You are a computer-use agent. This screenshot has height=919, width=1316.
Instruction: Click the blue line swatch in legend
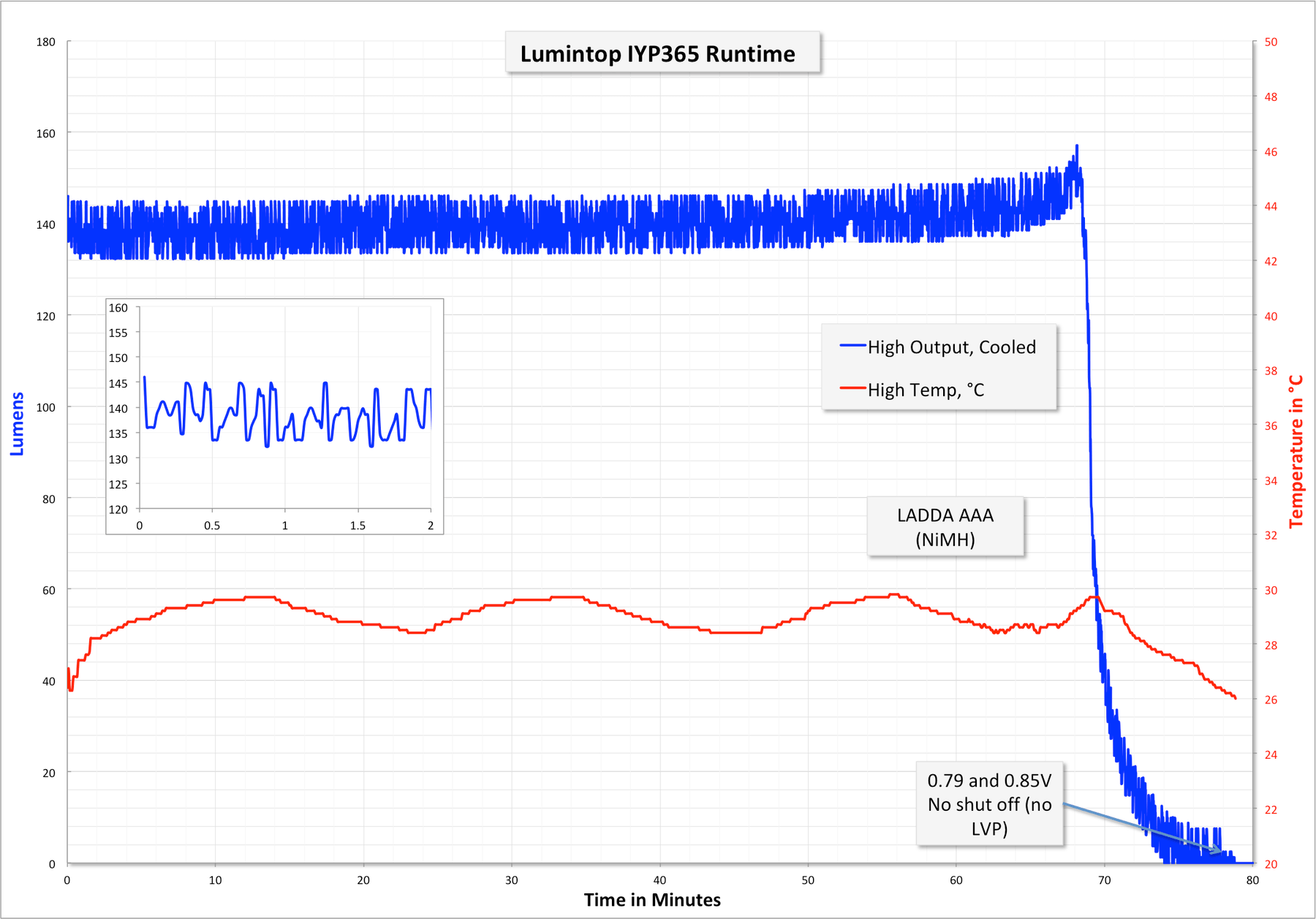(x=852, y=346)
